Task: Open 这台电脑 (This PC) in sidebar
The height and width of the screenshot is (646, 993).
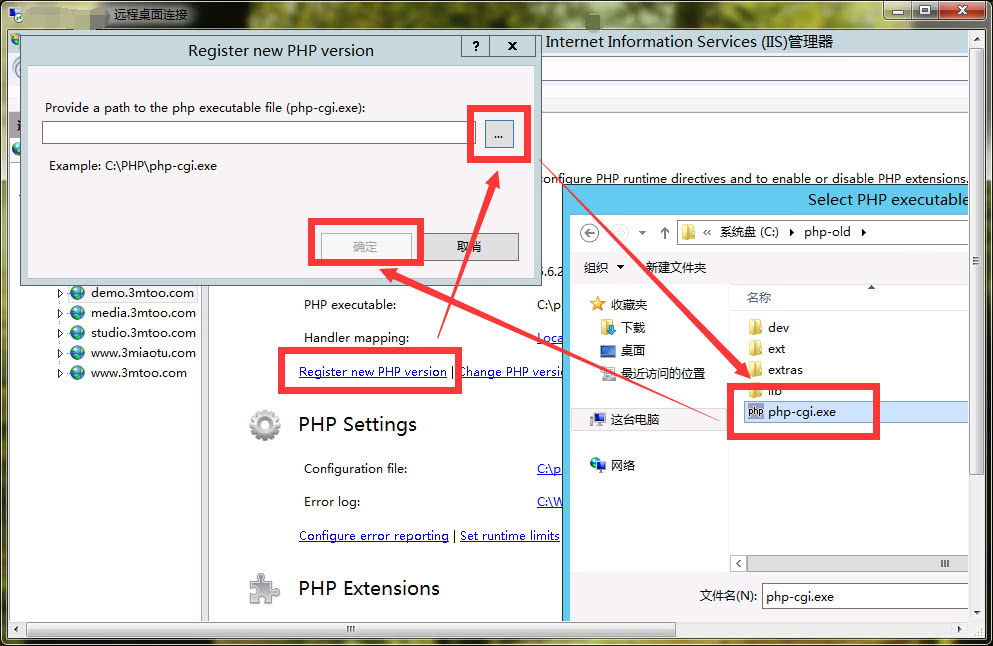Action: click(x=636, y=420)
